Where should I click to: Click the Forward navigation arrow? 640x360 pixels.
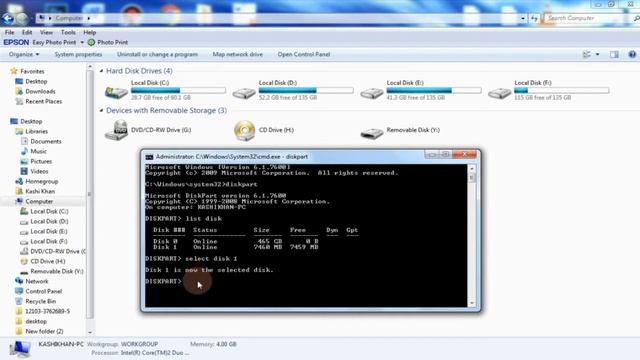click(22, 18)
